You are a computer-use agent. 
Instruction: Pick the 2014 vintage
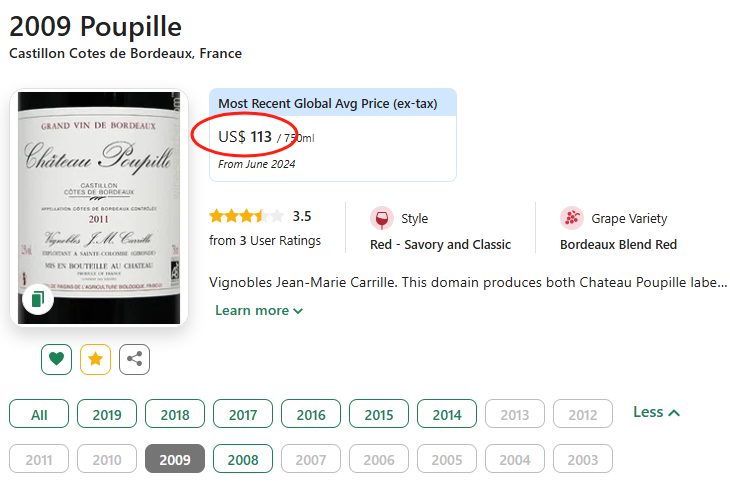[x=447, y=414]
